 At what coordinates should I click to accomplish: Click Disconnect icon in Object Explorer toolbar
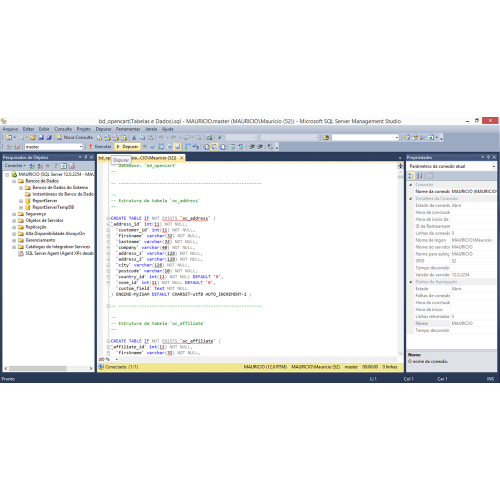click(x=40, y=166)
